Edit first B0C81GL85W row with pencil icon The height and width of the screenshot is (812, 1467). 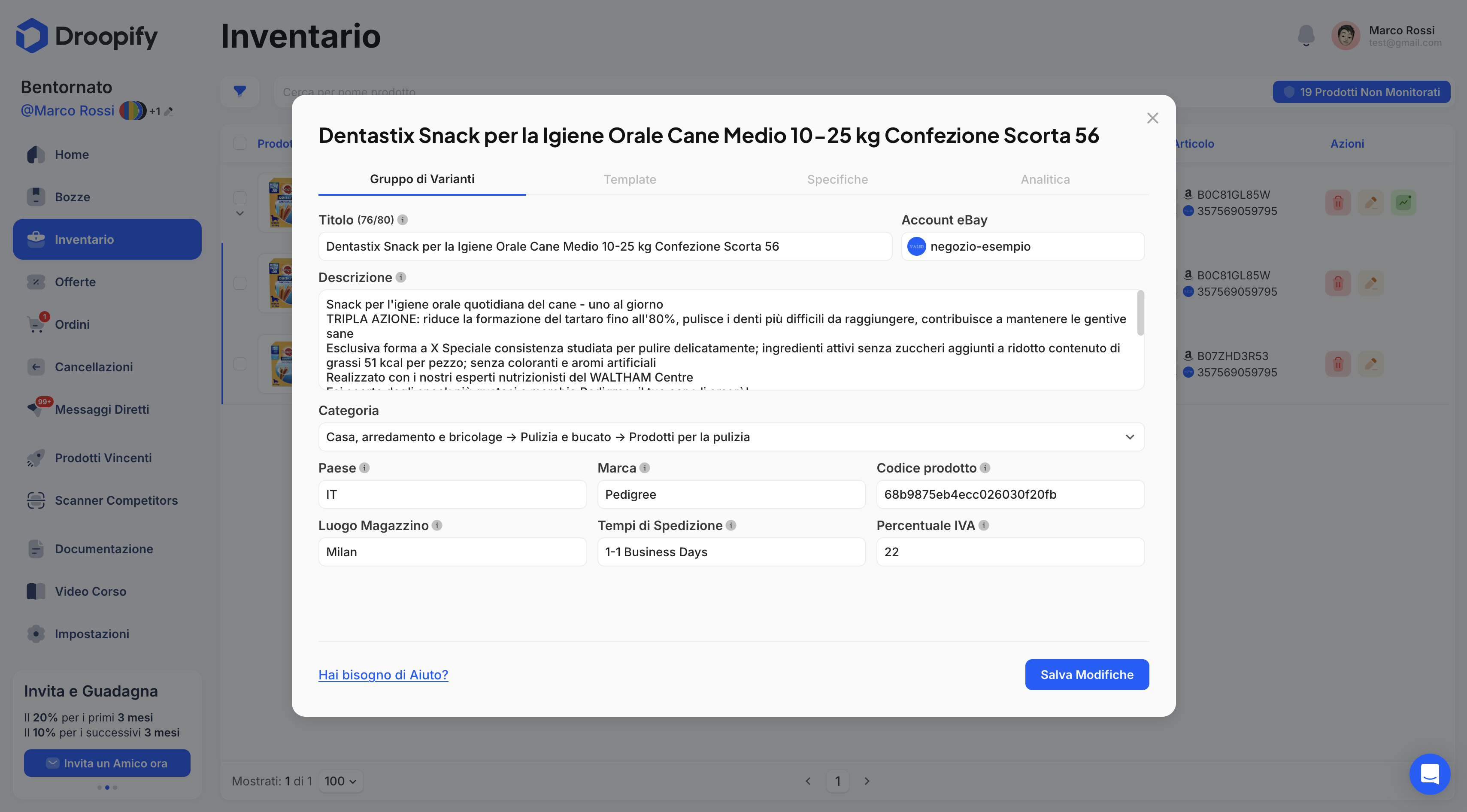tap(1371, 202)
